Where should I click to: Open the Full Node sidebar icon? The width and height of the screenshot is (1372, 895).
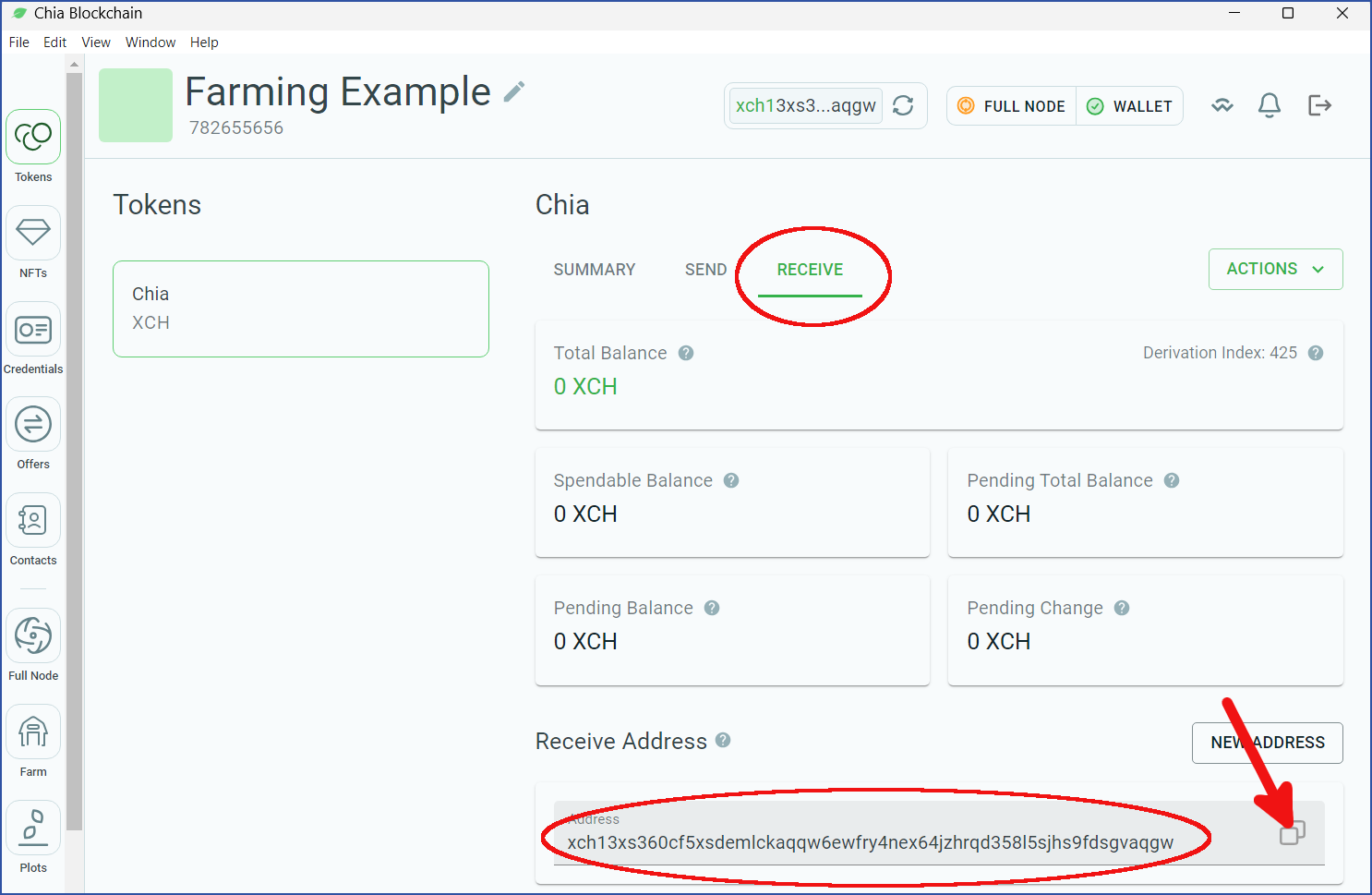(x=33, y=635)
